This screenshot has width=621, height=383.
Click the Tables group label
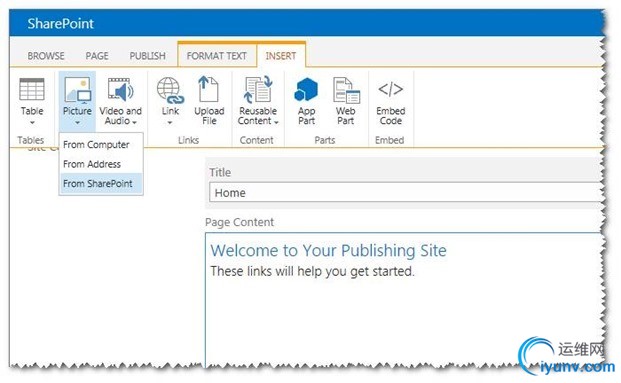coord(30,140)
